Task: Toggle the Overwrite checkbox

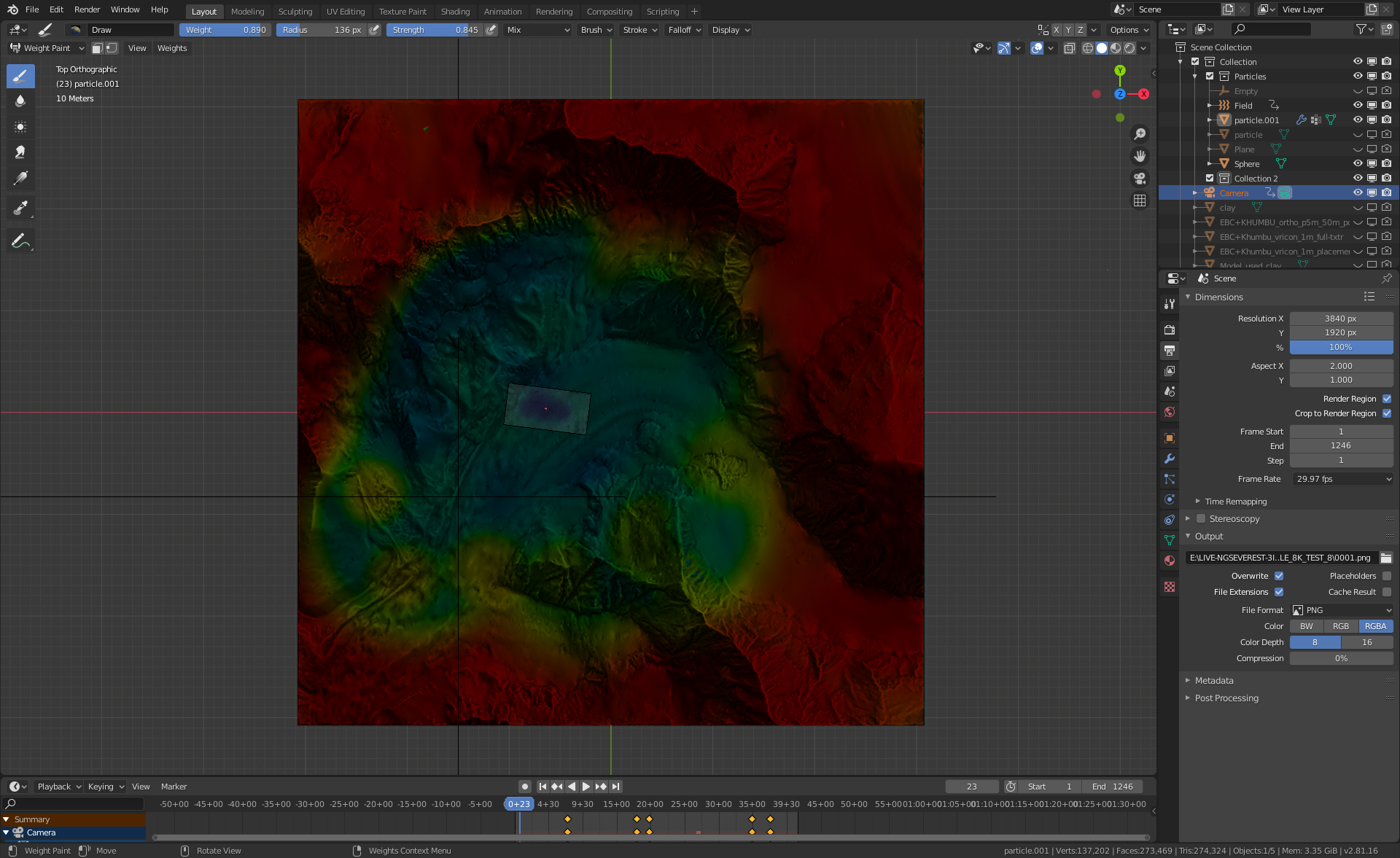Action: [x=1279, y=576]
